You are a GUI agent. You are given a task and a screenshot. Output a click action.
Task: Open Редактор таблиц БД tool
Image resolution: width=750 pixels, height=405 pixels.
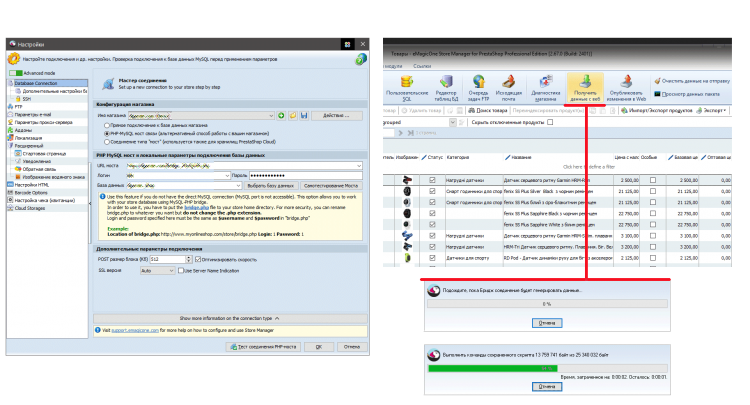[x=444, y=89]
